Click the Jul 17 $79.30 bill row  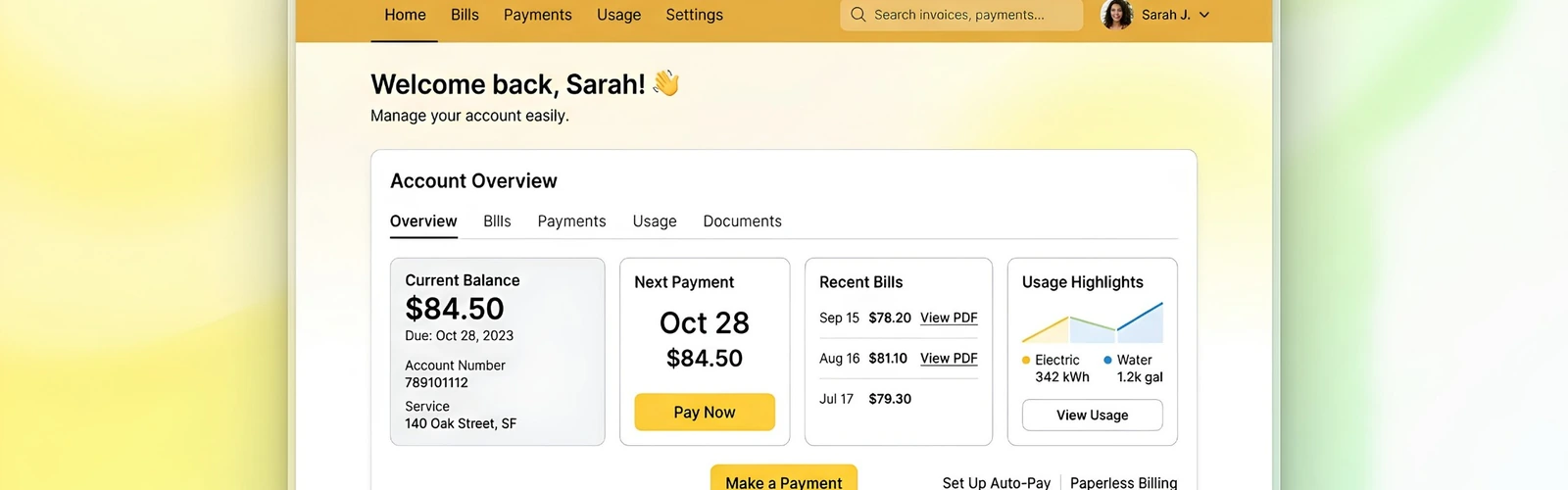coord(899,399)
